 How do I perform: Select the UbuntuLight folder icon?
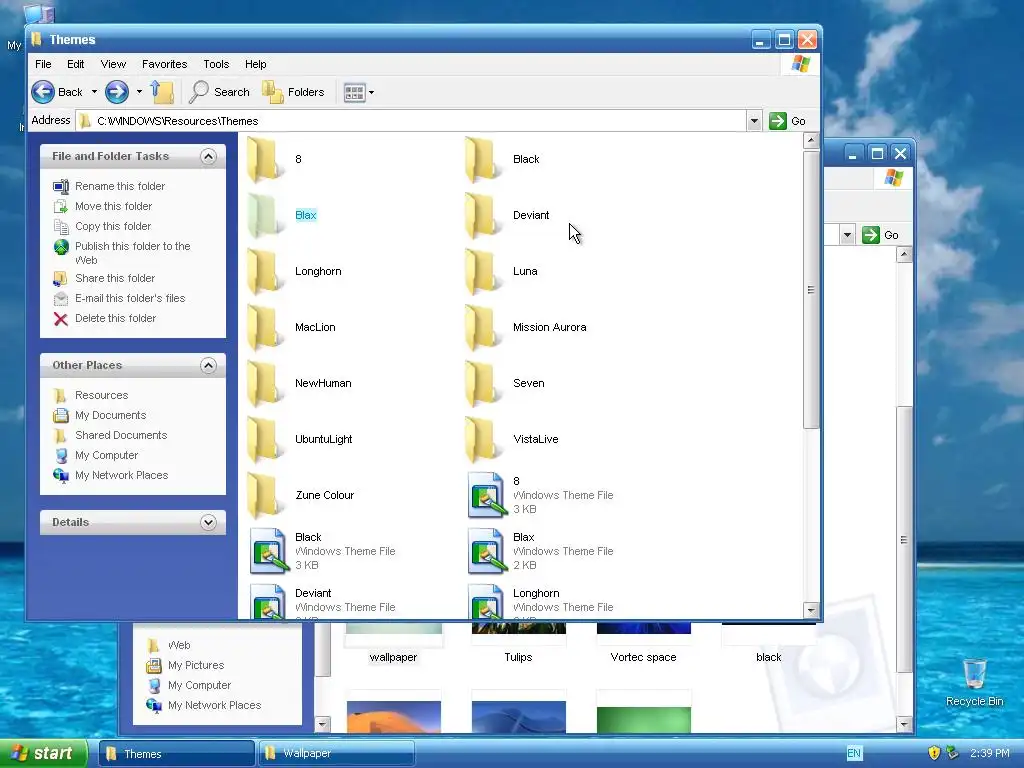tap(266, 440)
